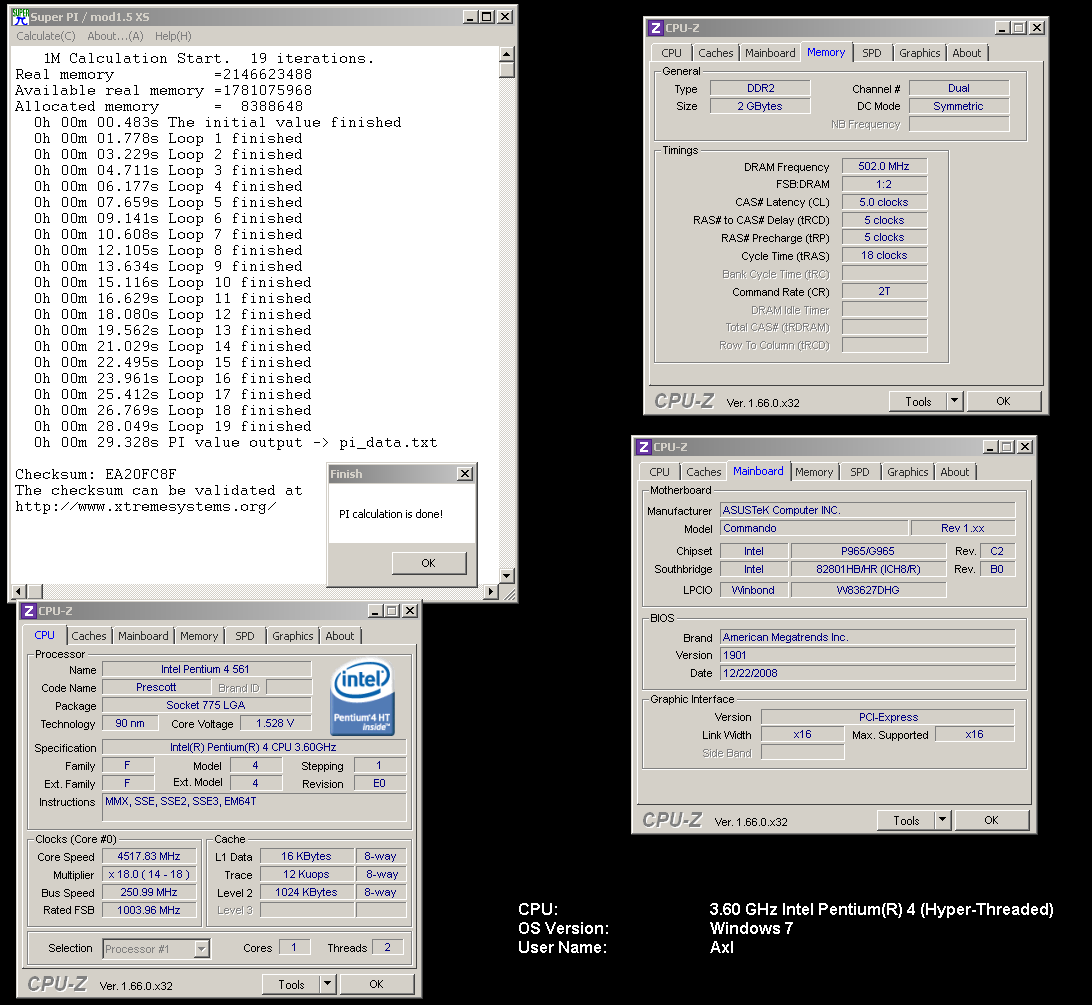Click the Commando model field
Viewport: 1092px width, 1005px height.
coord(814,529)
